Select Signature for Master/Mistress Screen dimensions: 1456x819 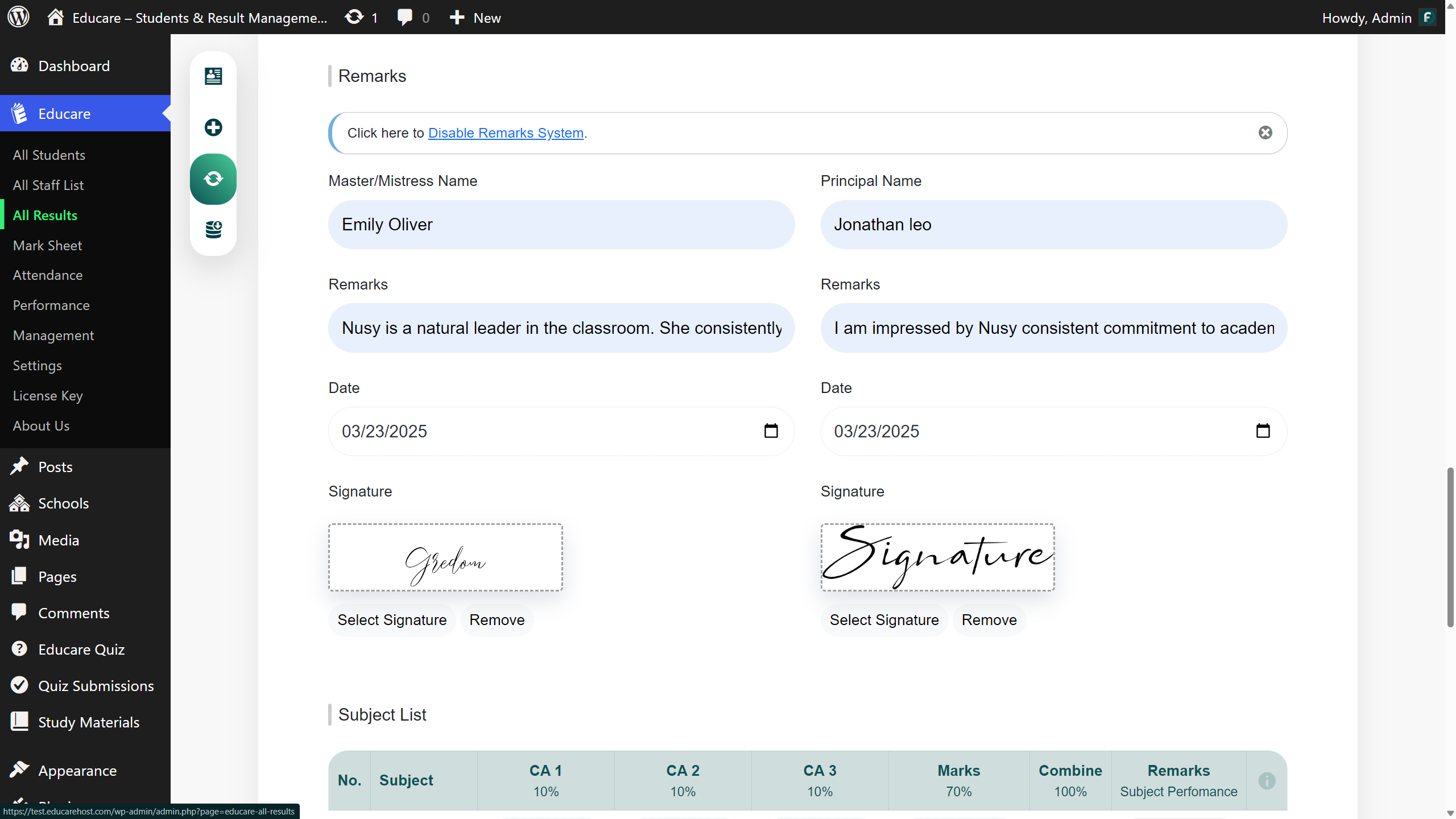click(392, 620)
